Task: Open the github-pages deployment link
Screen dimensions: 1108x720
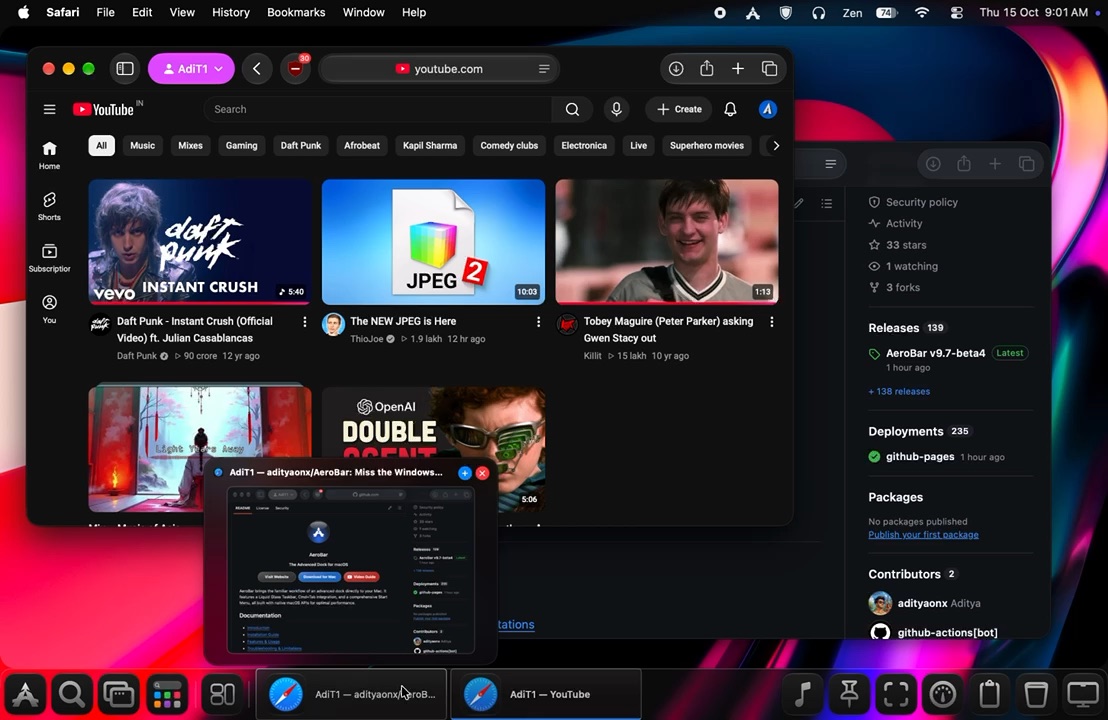Action: click(920, 456)
